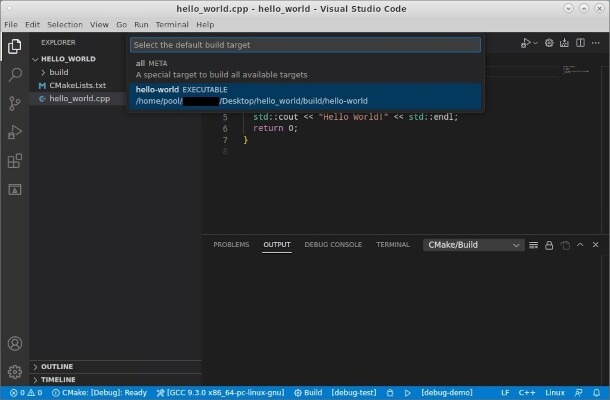Click the build target search field

click(305, 45)
